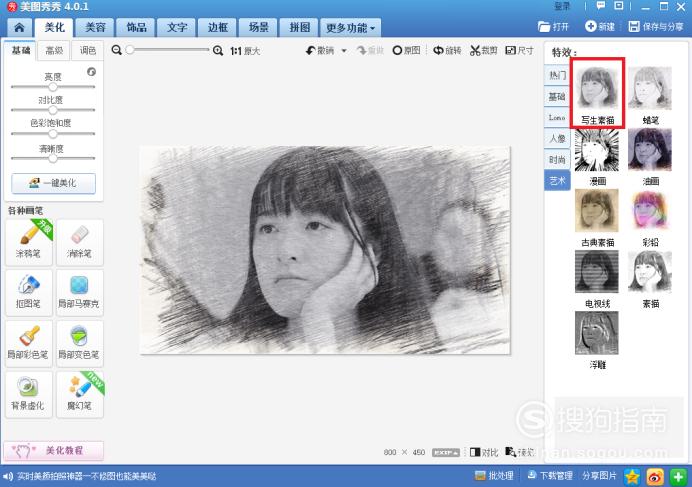Click the 重做 redo icon

click(362, 50)
